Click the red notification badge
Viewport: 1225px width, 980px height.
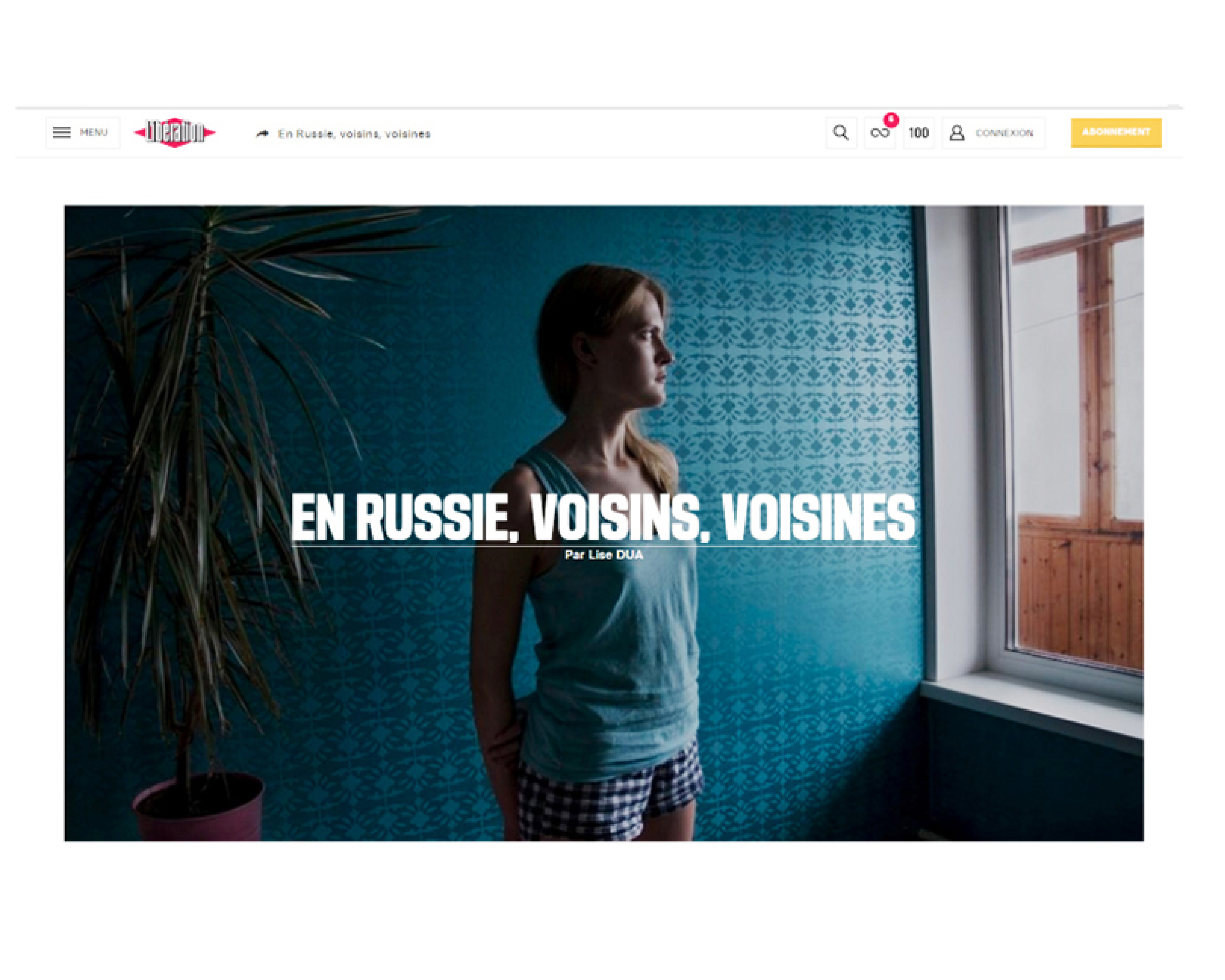[x=891, y=120]
